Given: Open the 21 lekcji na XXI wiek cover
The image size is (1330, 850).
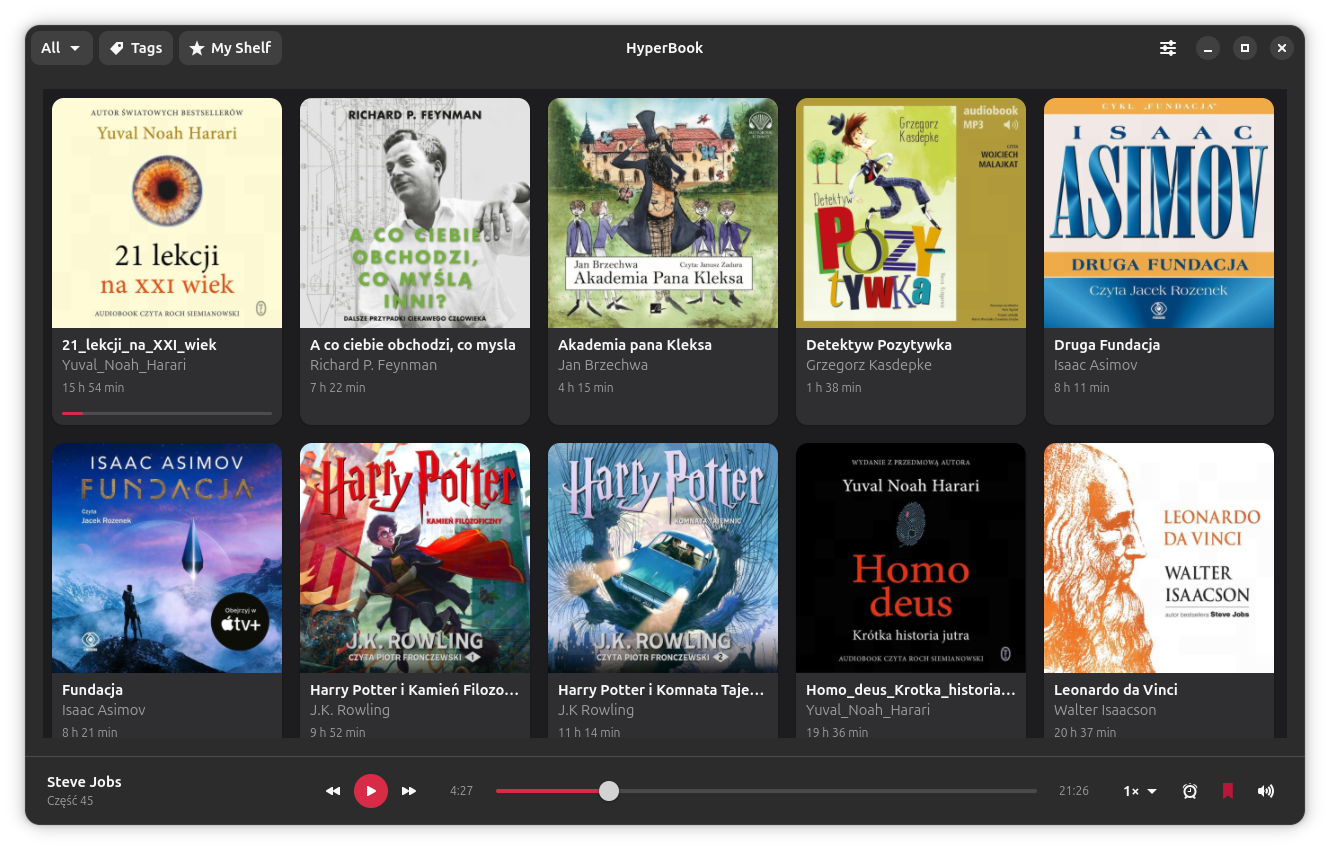Looking at the screenshot, I should coord(167,213).
